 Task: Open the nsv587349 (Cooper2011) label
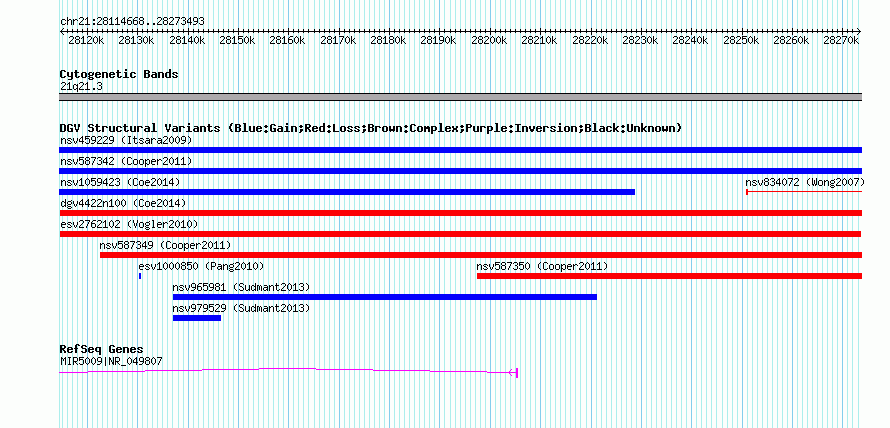point(165,246)
